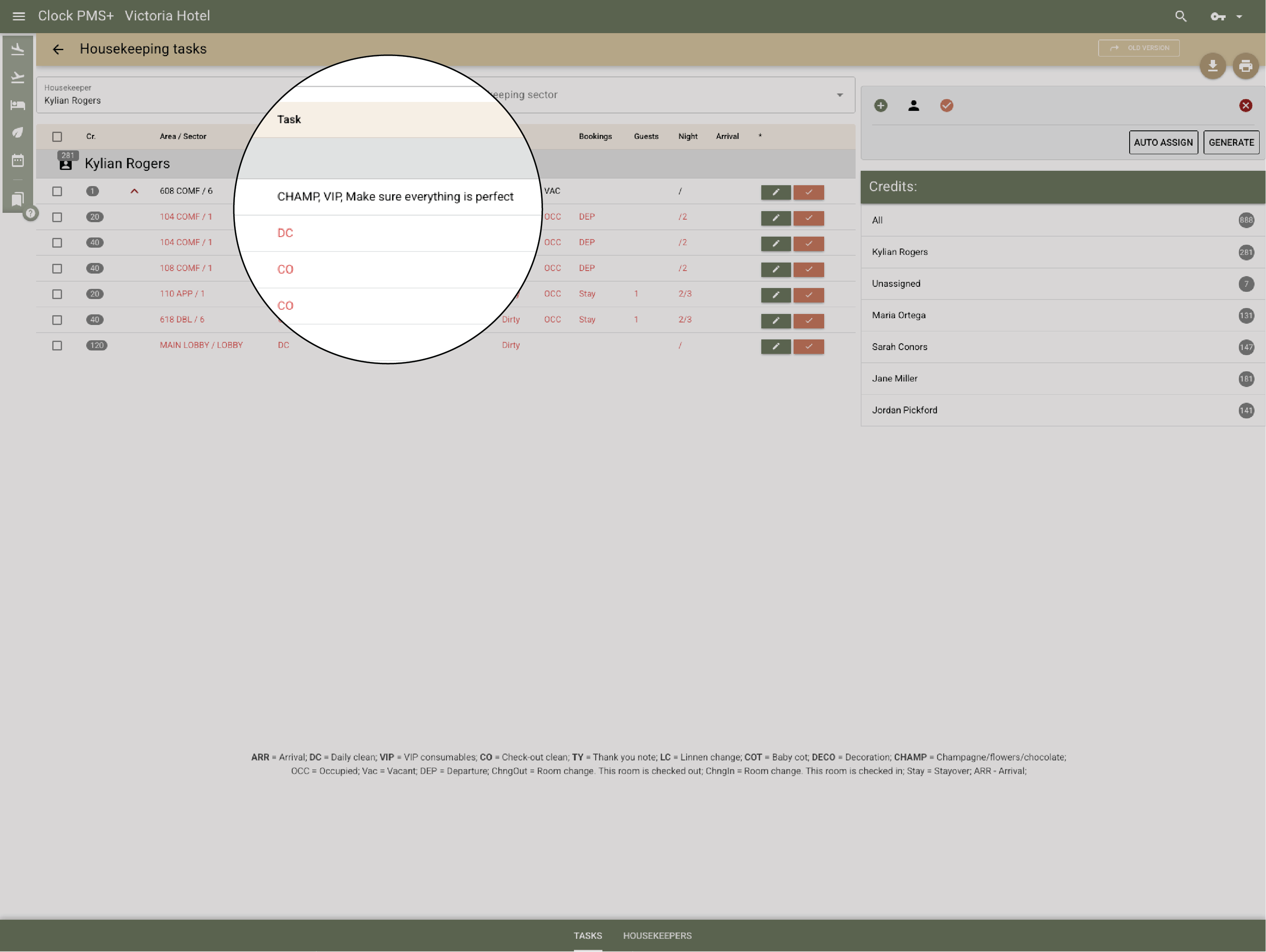Open the hamburger menu next to Clock PMS+
The width and height of the screenshot is (1266, 952).
[x=18, y=16]
